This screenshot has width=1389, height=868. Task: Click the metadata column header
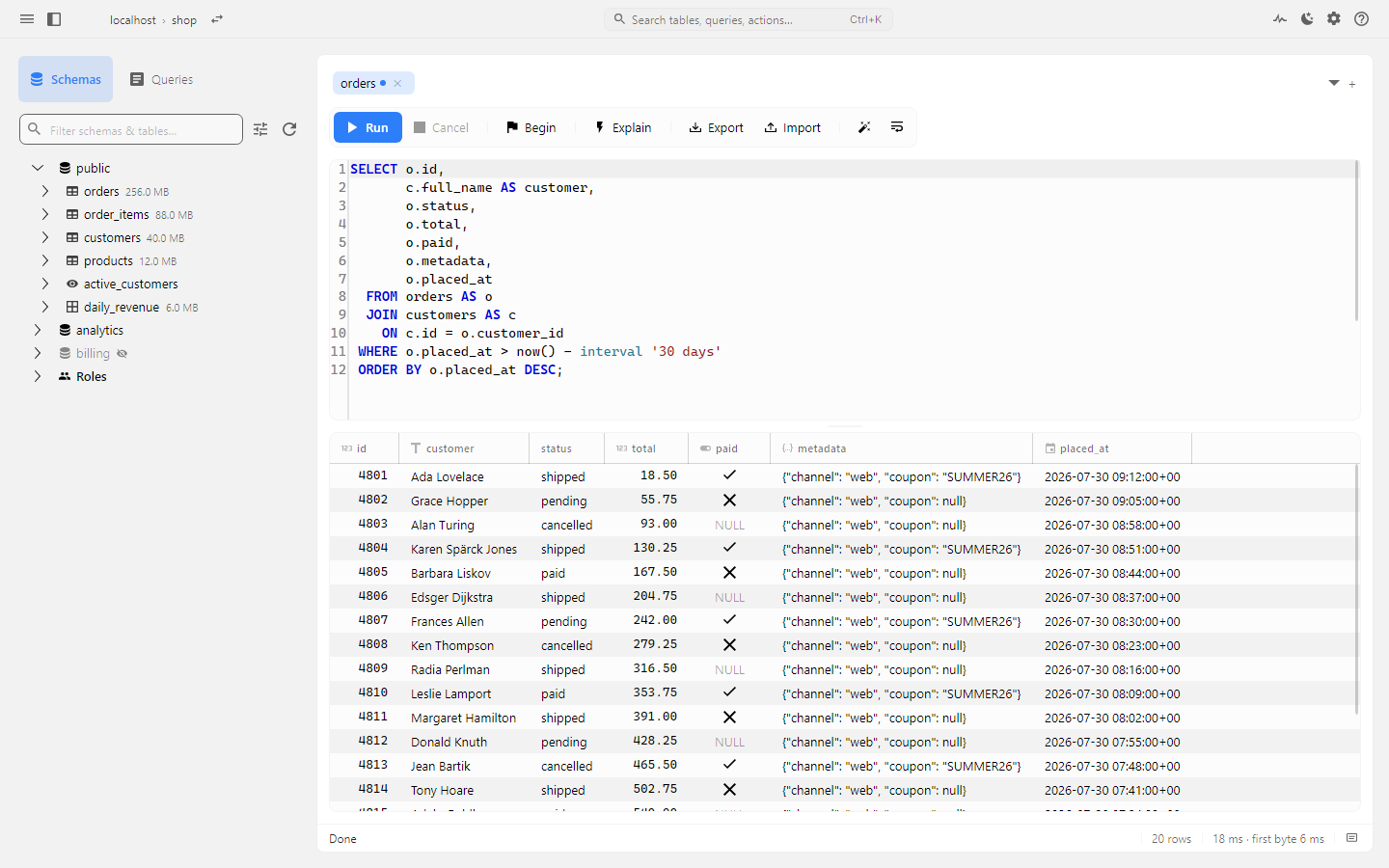[901, 448]
